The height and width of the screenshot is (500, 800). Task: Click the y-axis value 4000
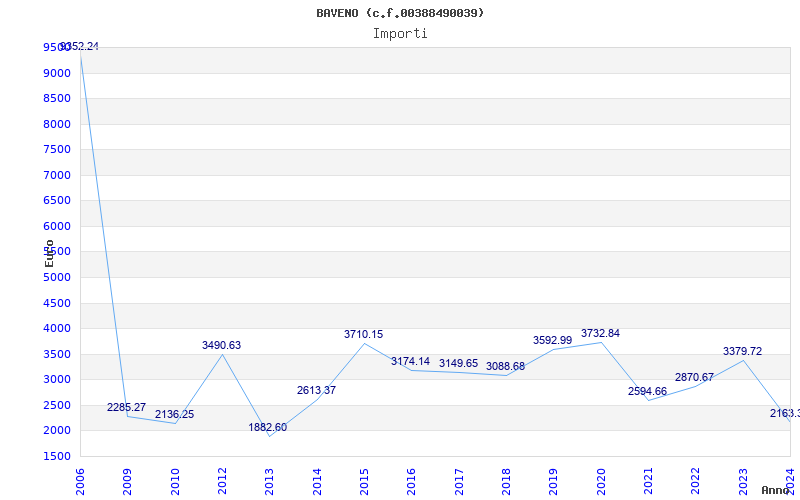(x=57, y=329)
